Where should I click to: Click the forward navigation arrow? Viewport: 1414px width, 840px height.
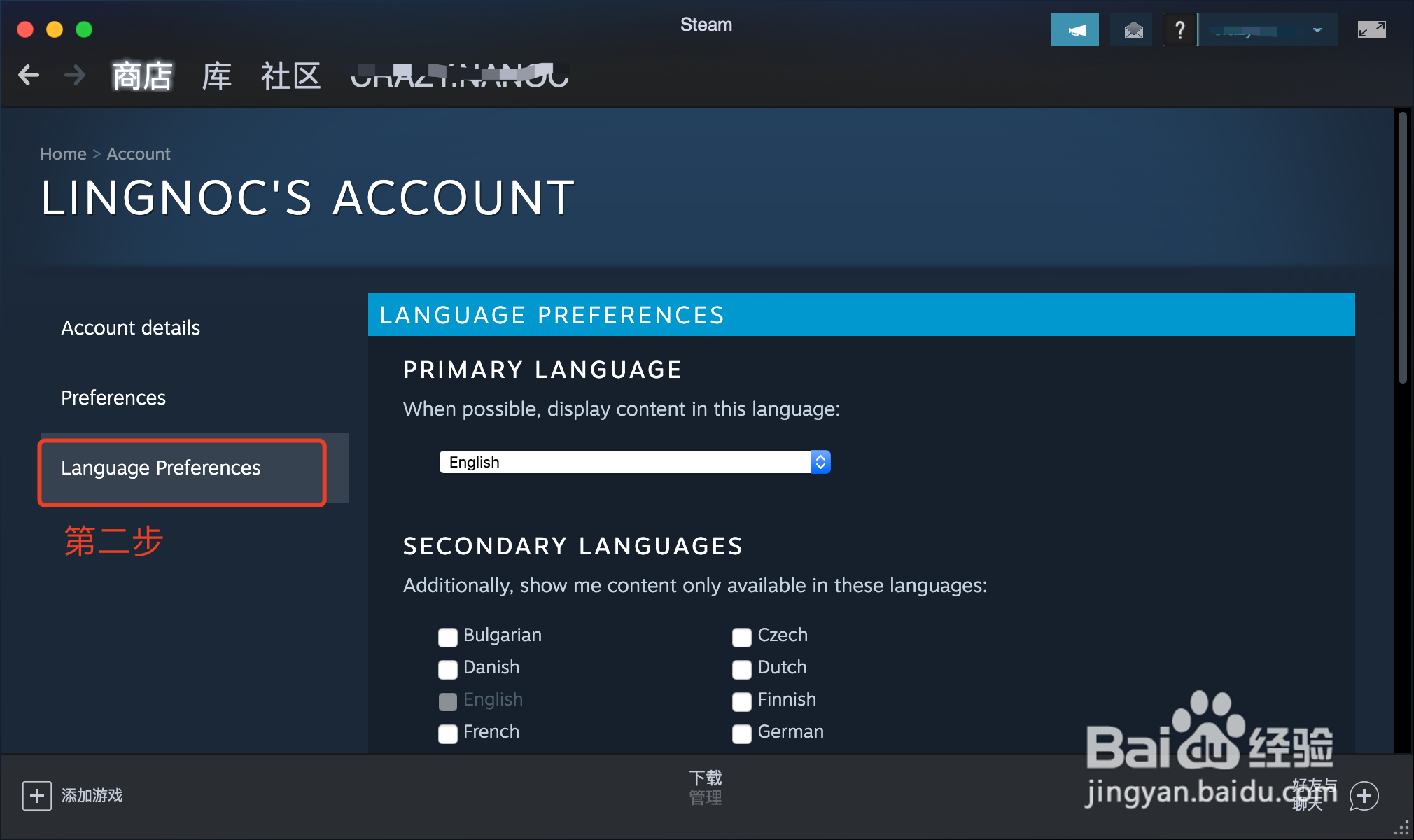pos(74,76)
